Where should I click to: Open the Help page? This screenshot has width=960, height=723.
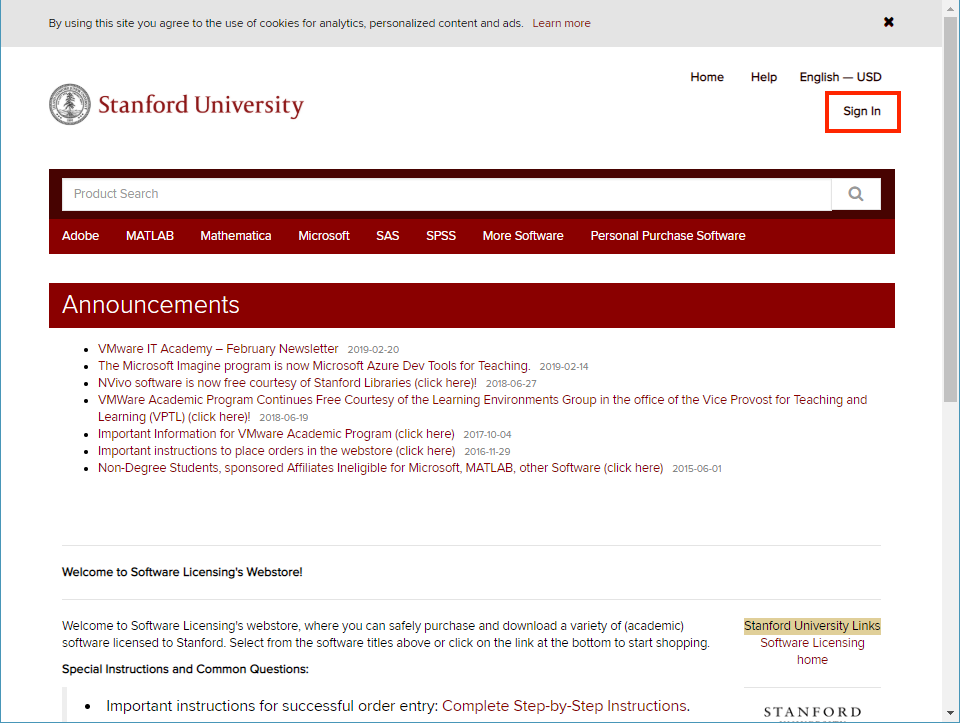(x=763, y=77)
